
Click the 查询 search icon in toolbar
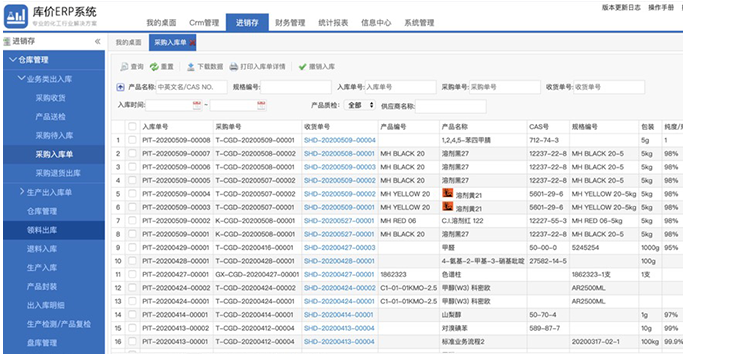[x=123, y=67]
